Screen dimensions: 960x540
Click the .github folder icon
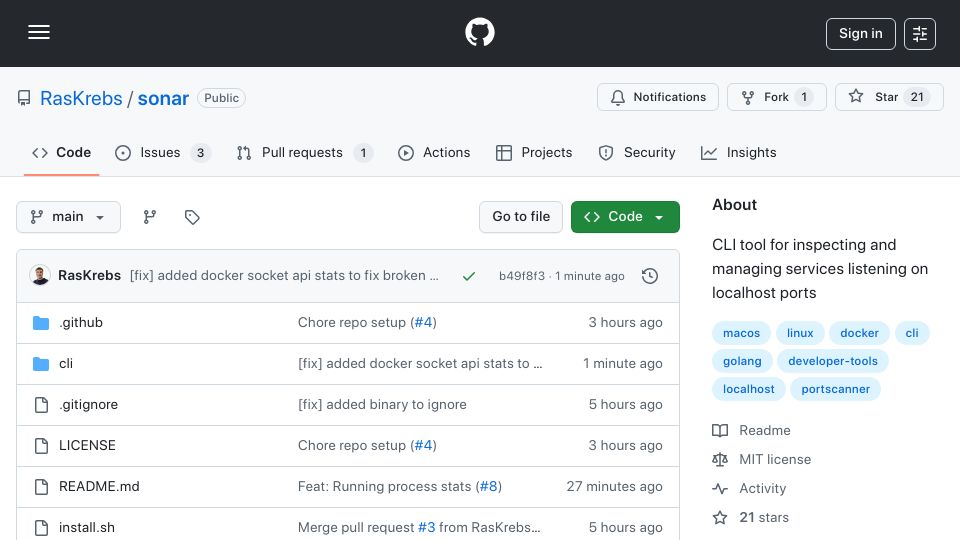(41, 323)
